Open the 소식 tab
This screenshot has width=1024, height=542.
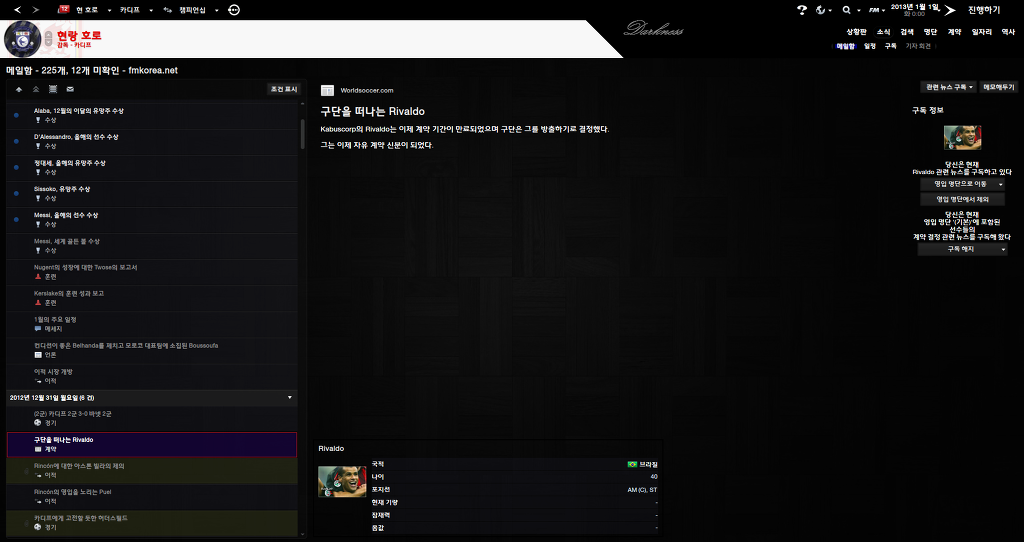coord(883,31)
